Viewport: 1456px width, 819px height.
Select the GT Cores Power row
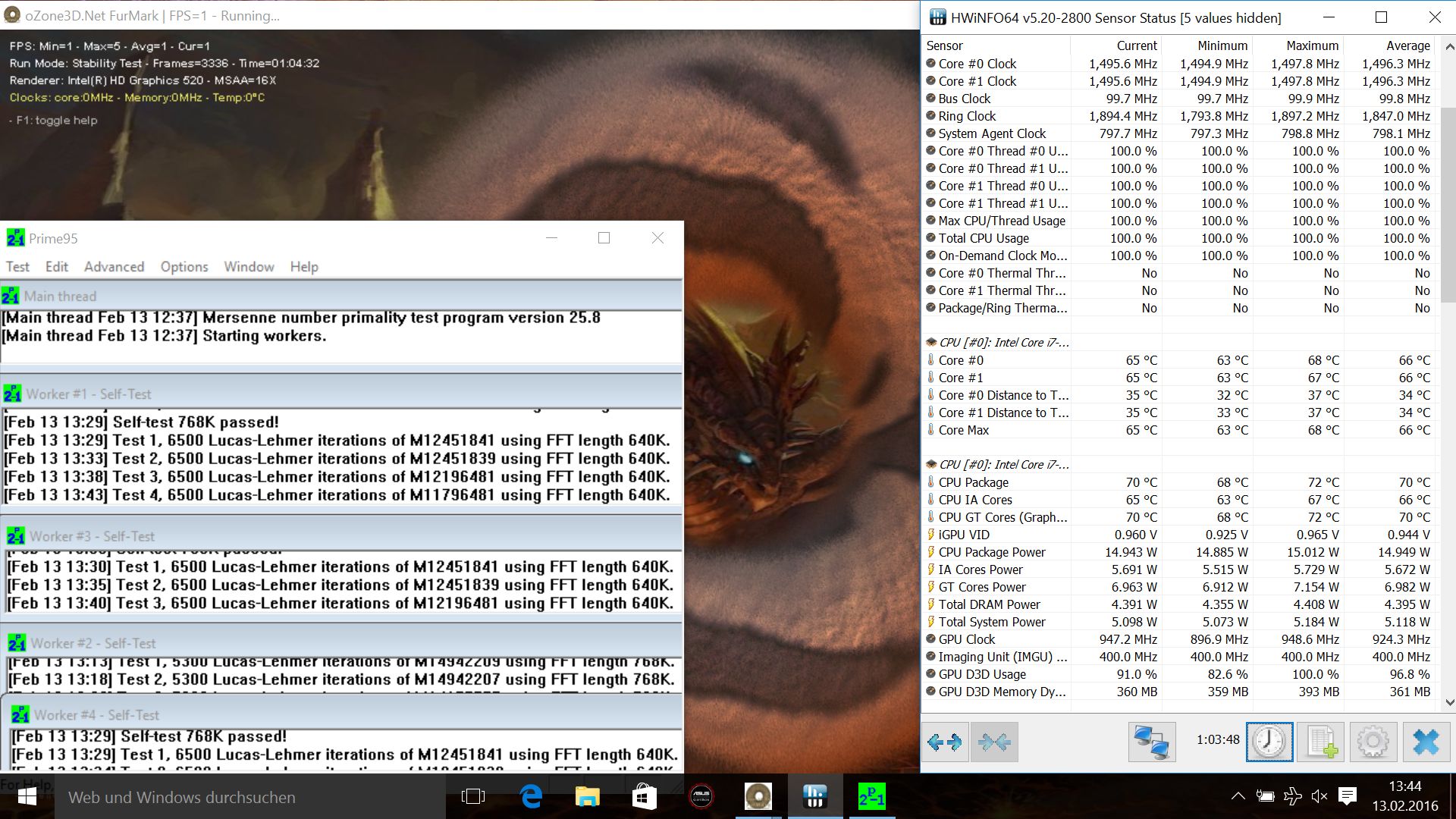coord(1178,587)
